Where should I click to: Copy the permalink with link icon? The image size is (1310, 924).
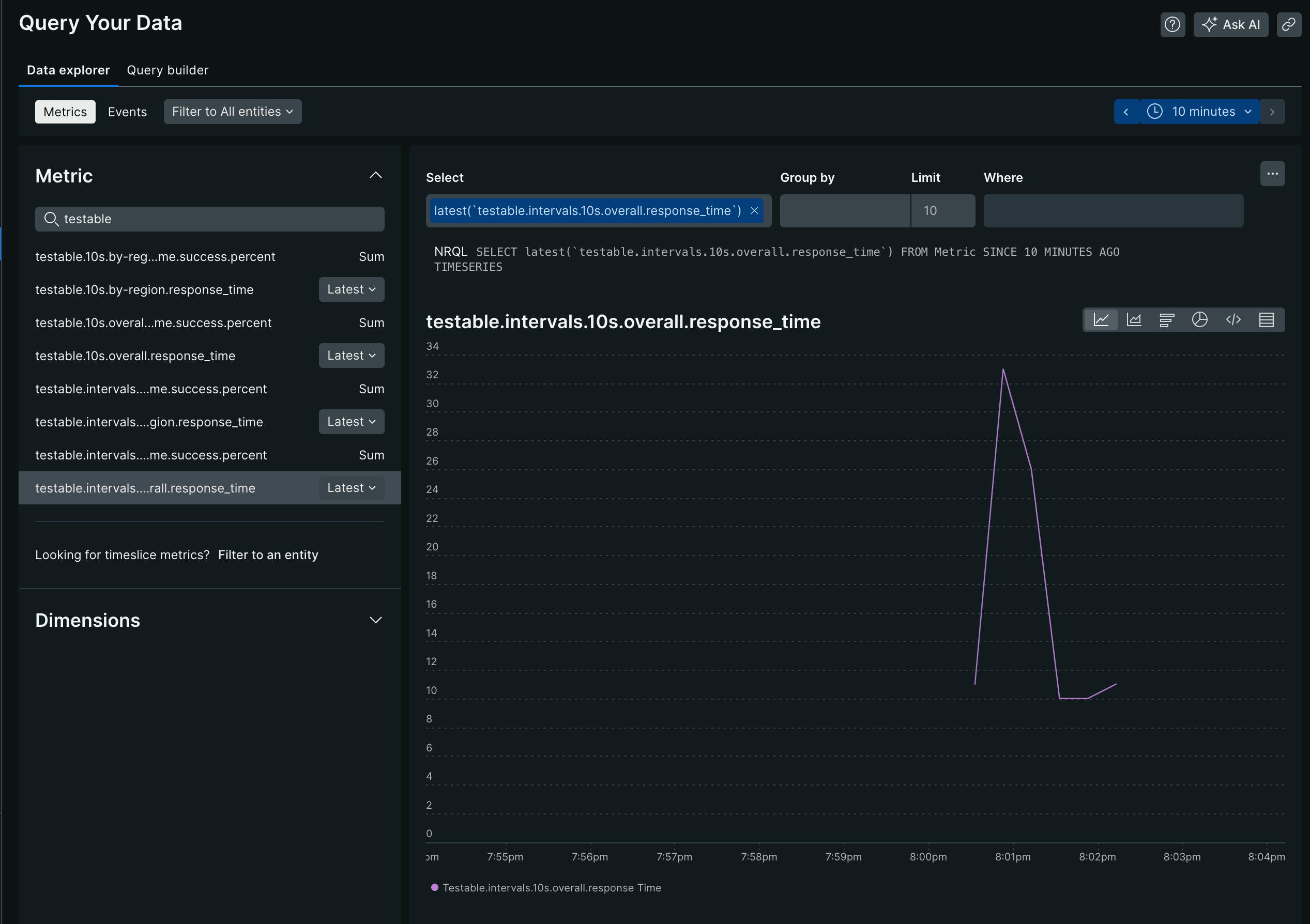click(x=1288, y=24)
